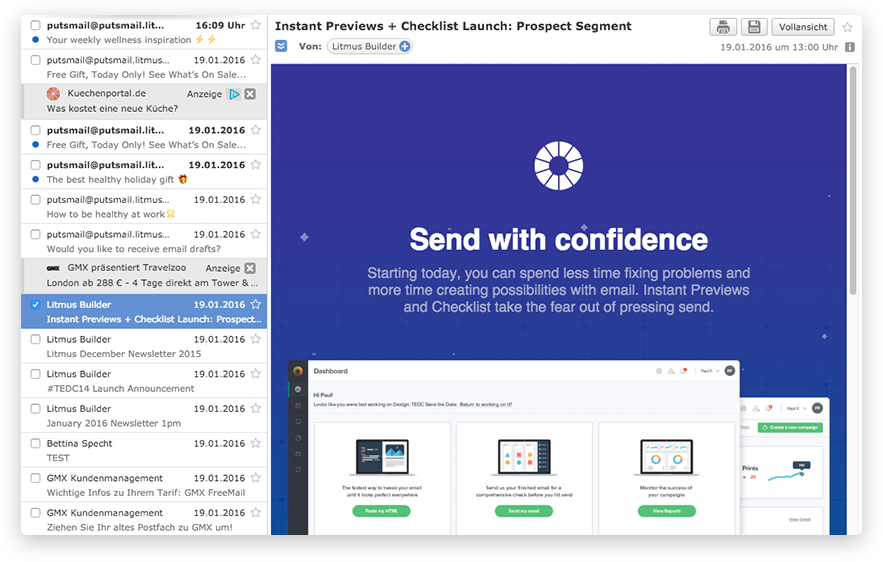The height and width of the screenshot is (562, 883).
Task: Click blue unread dot on healthy holiday gift email
Action: (35, 179)
